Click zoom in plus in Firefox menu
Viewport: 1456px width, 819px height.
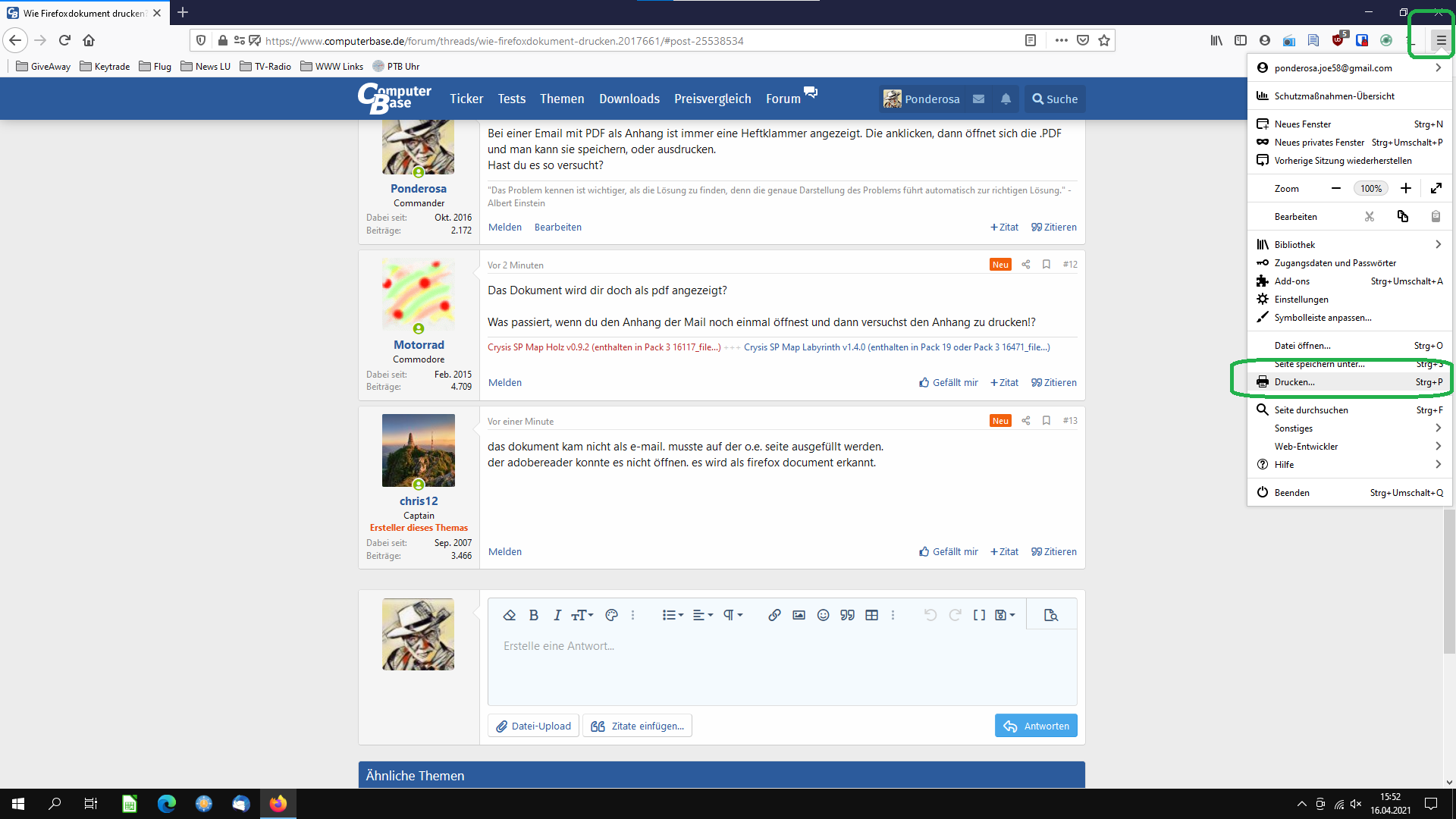1405,189
